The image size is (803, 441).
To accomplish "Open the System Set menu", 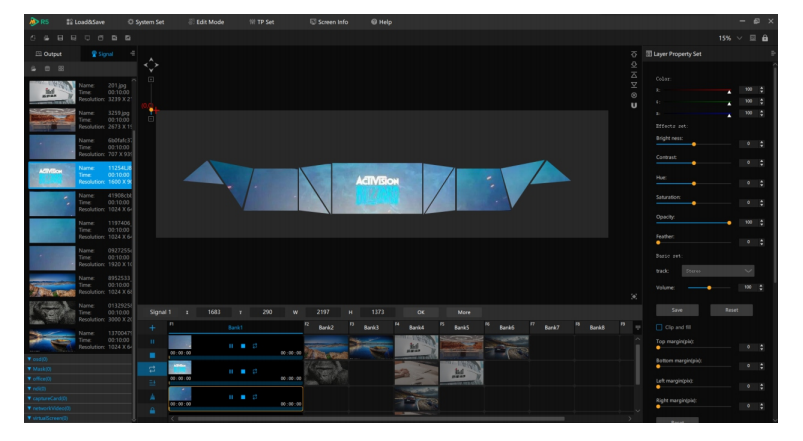I will tap(146, 22).
